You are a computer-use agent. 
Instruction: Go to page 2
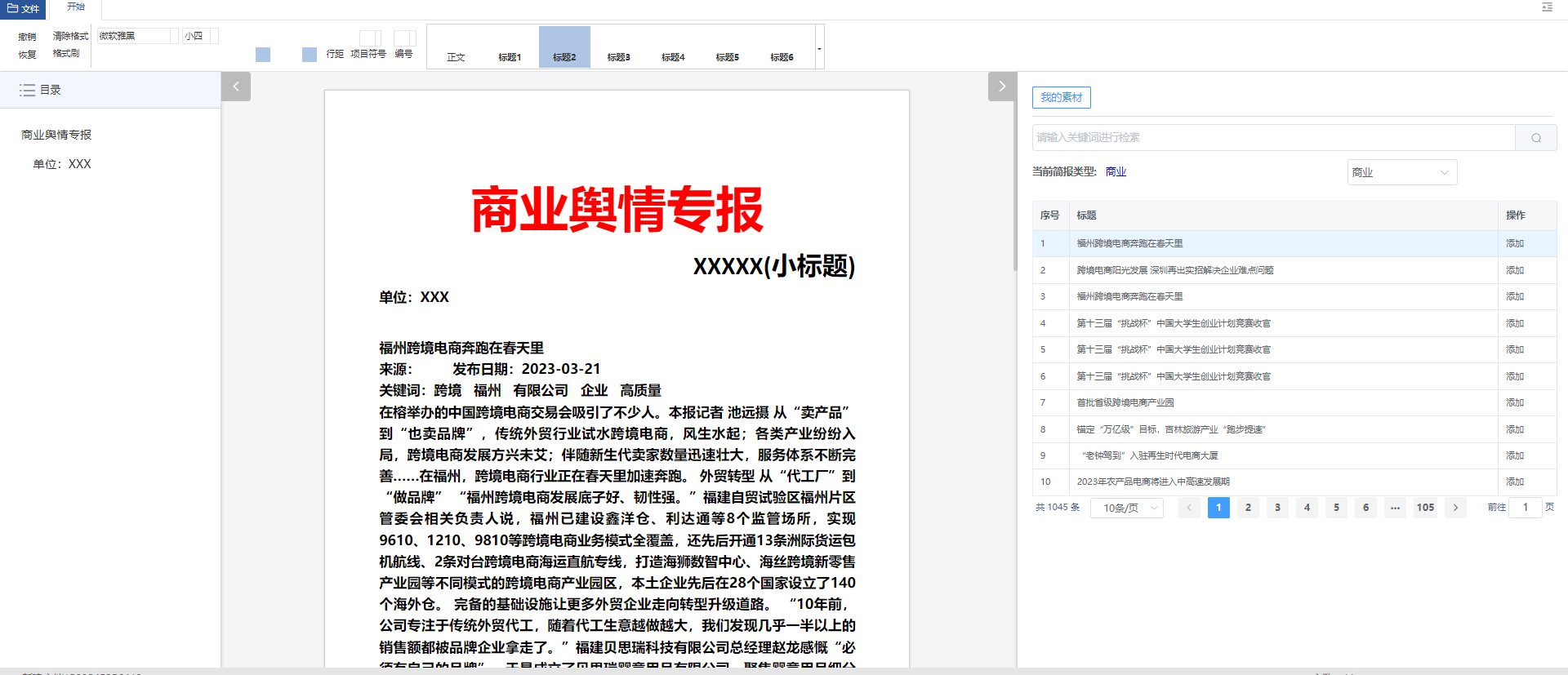point(1248,508)
